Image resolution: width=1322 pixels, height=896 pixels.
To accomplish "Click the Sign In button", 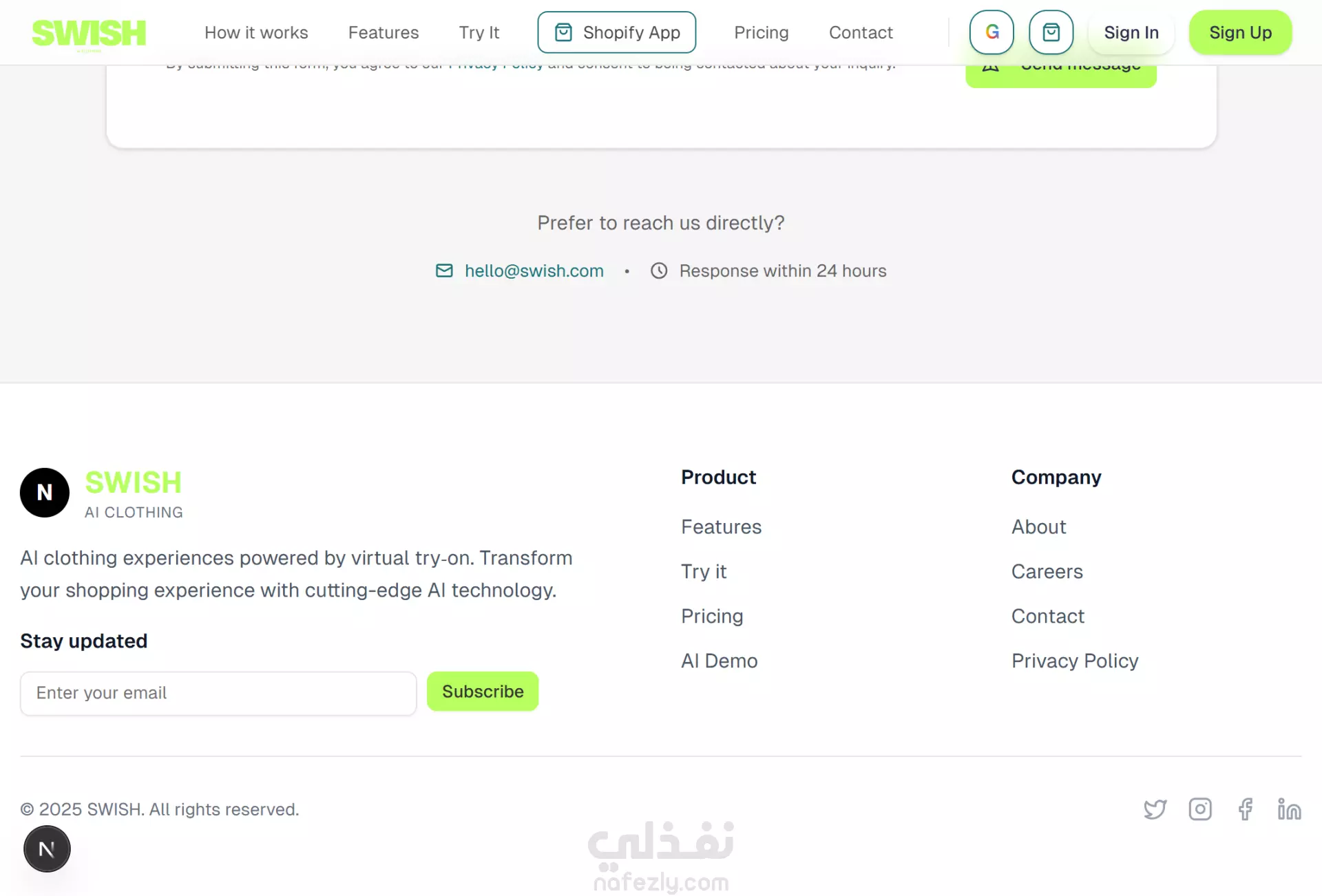I will pyautogui.click(x=1131, y=32).
